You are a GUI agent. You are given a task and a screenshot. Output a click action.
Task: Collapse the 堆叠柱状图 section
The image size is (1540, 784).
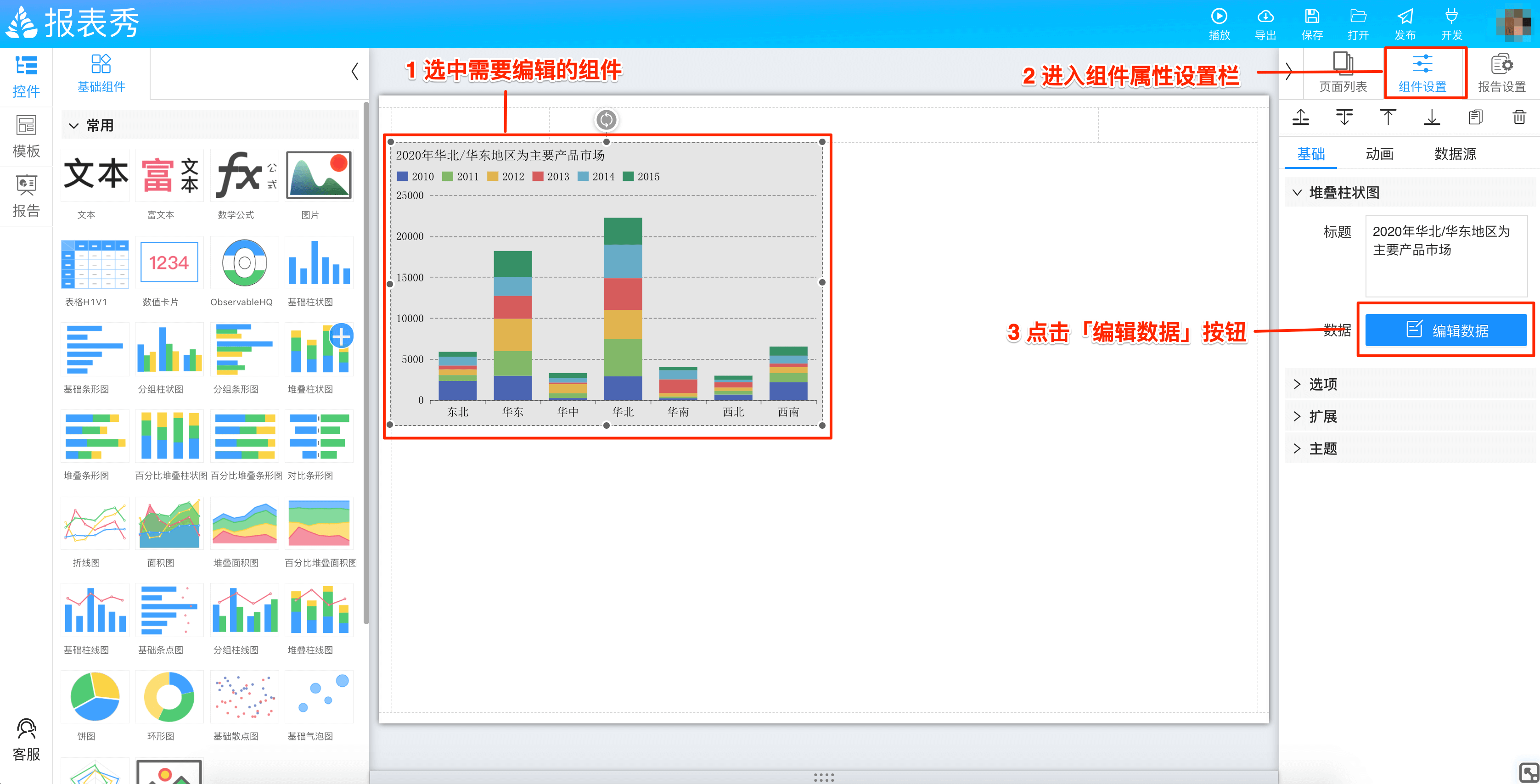coord(1297,192)
